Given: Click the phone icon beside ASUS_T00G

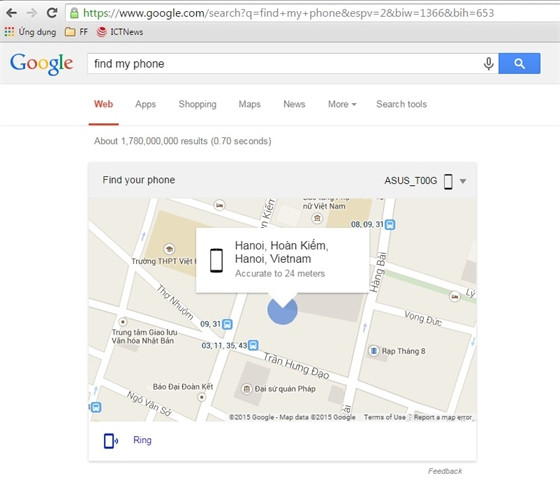Looking at the screenshot, I should pyautogui.click(x=448, y=181).
